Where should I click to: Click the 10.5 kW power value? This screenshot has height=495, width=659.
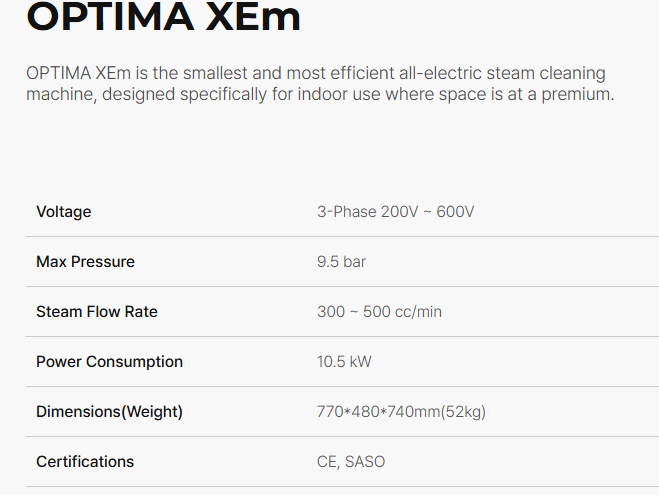click(344, 362)
